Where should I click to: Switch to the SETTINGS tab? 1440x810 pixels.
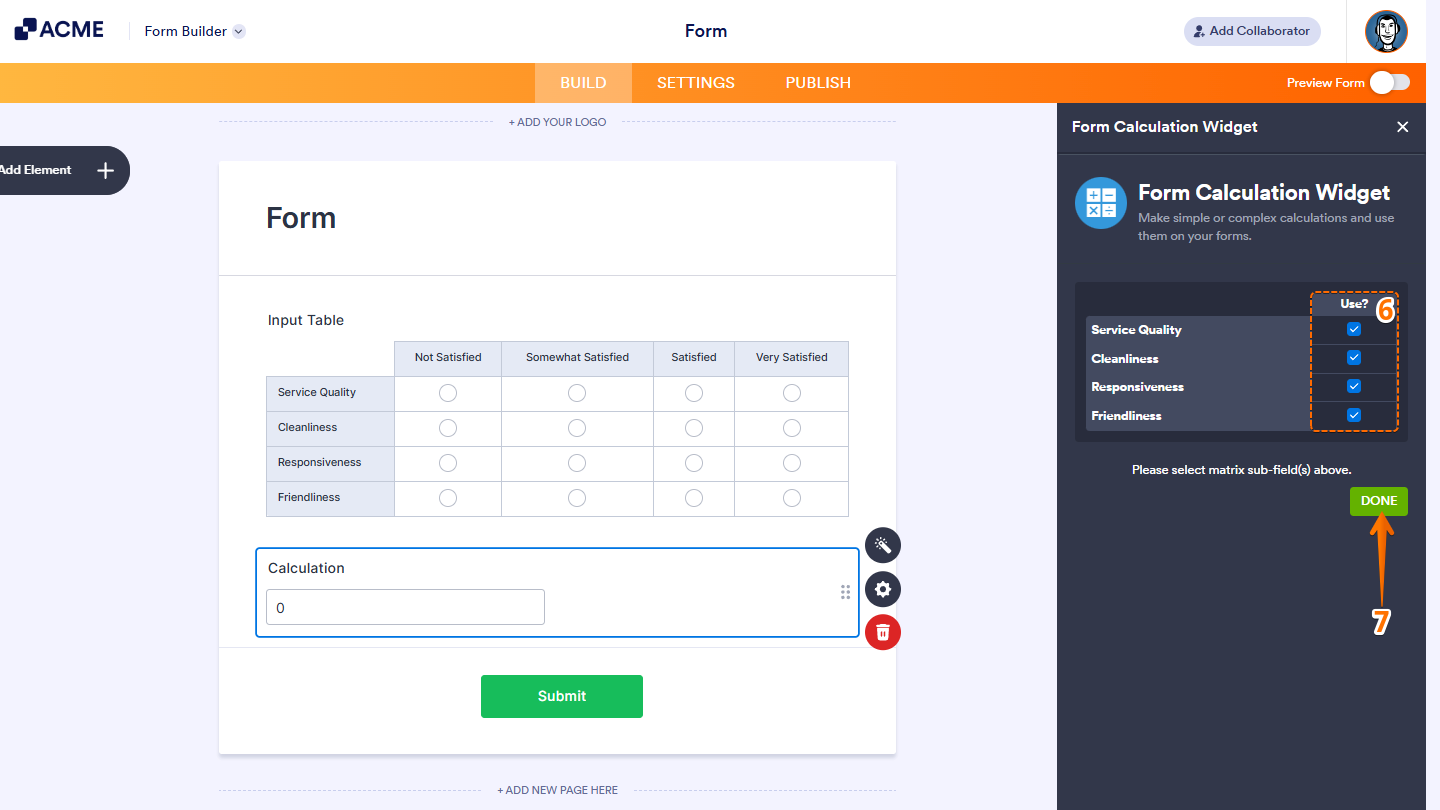click(695, 82)
